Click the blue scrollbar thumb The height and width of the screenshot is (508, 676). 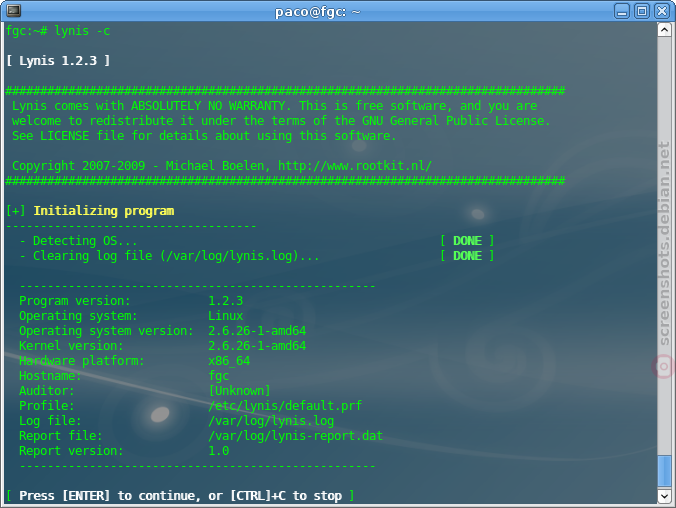[x=664, y=471]
